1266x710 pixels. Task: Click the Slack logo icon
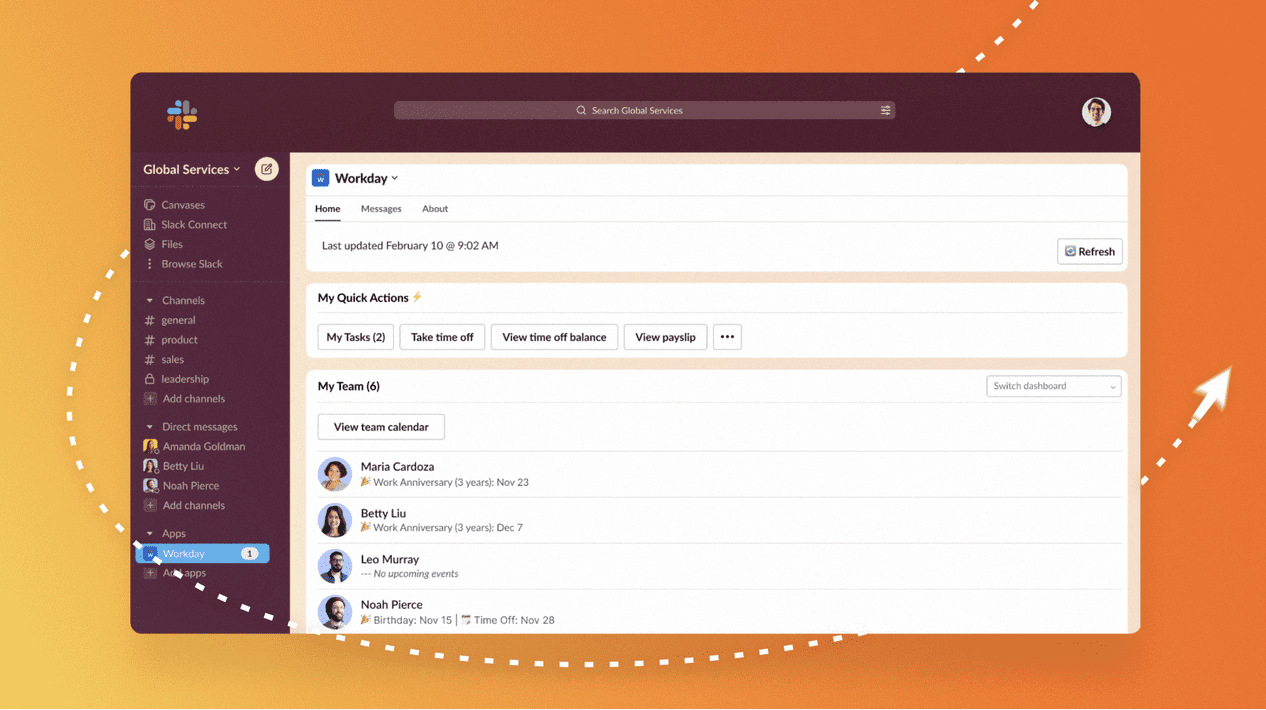pyautogui.click(x=182, y=115)
